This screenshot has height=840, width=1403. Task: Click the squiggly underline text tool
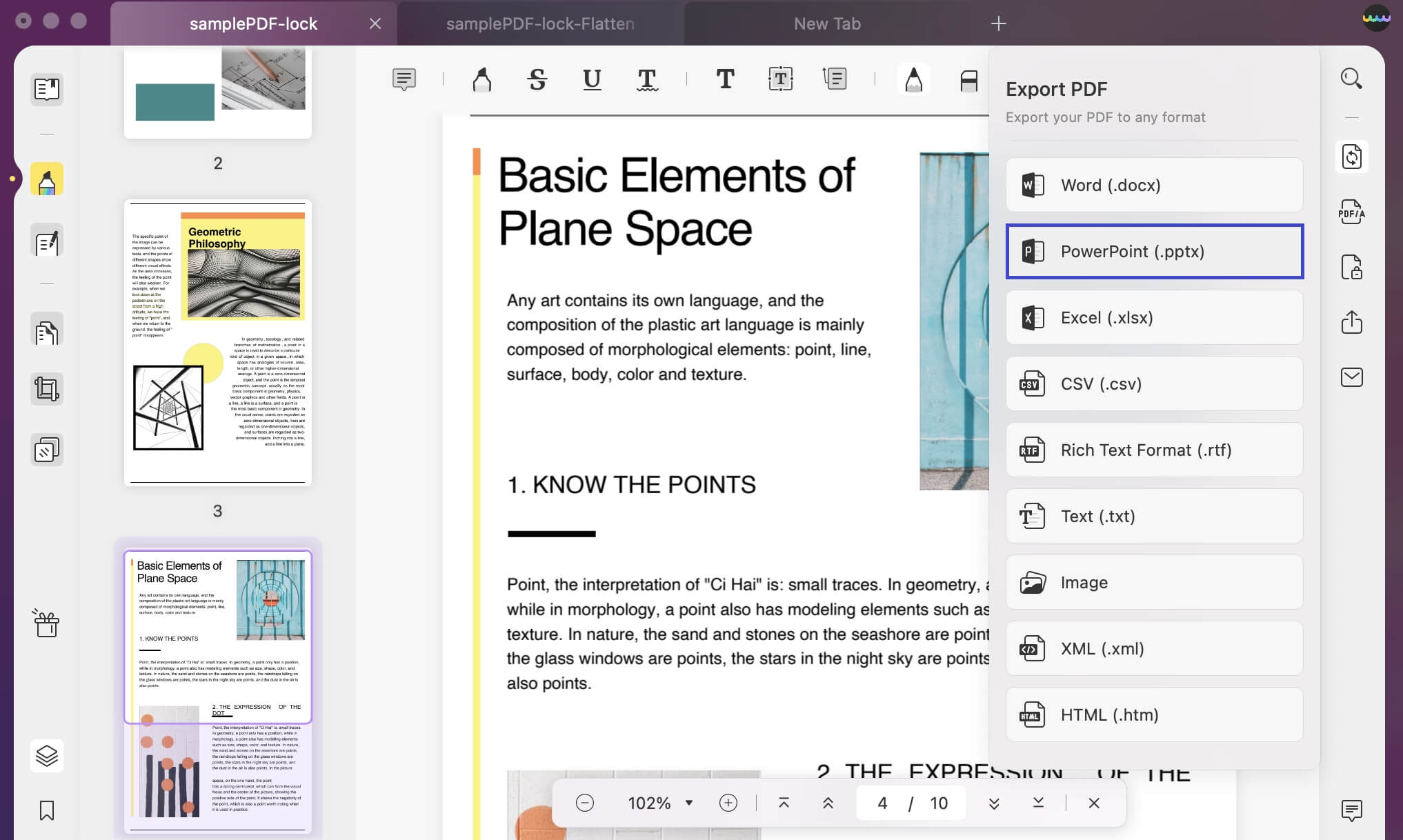(x=646, y=79)
